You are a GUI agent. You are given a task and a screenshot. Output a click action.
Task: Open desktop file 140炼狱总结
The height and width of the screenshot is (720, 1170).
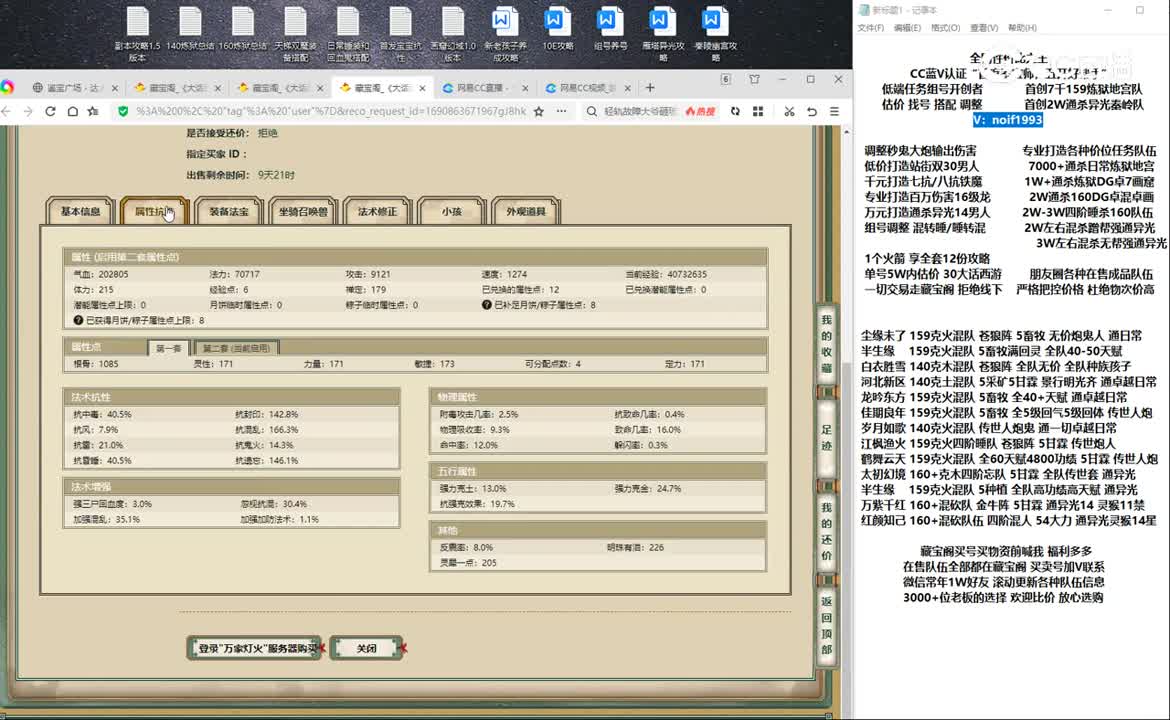[190, 30]
